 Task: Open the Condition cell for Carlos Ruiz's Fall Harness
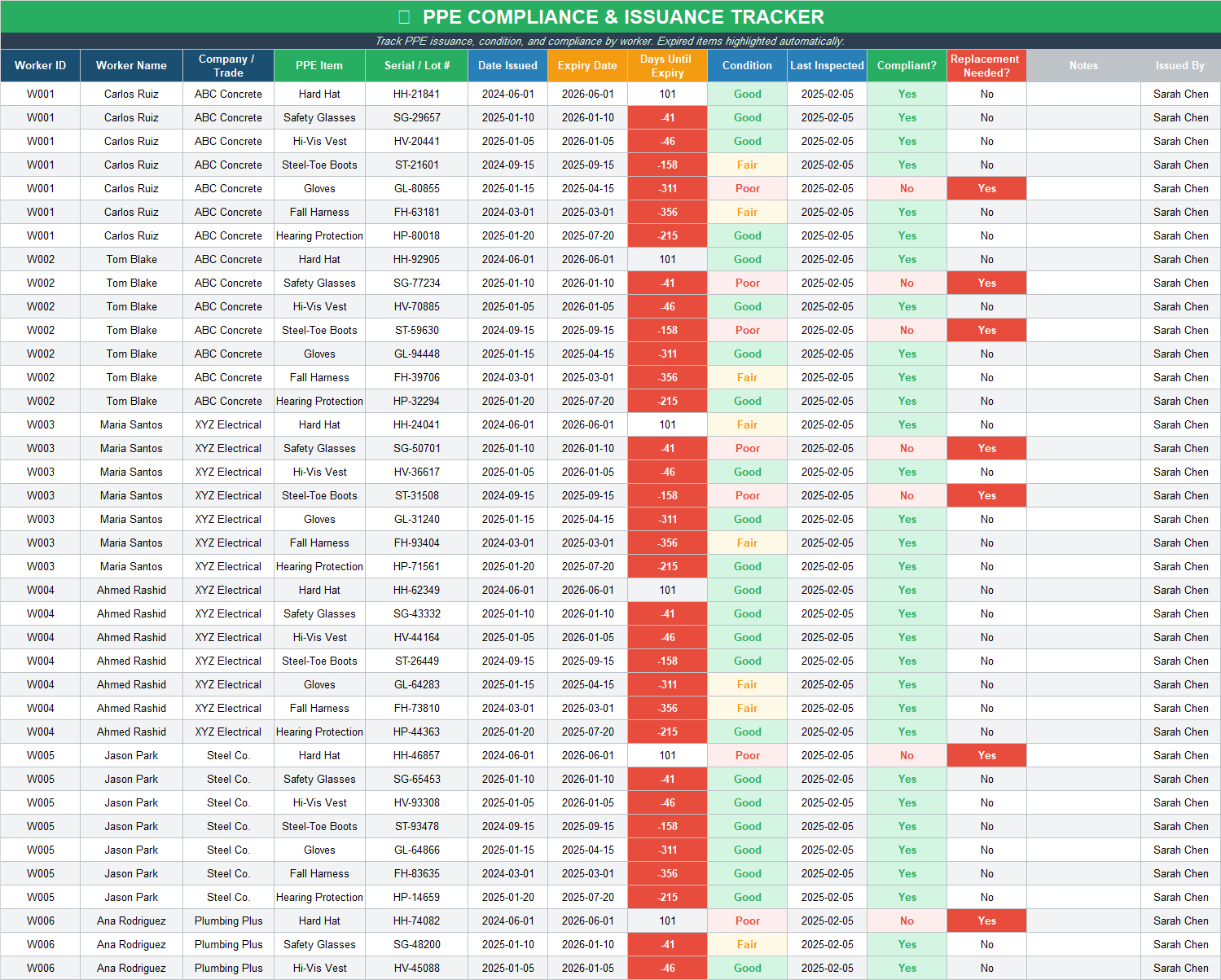(x=746, y=212)
